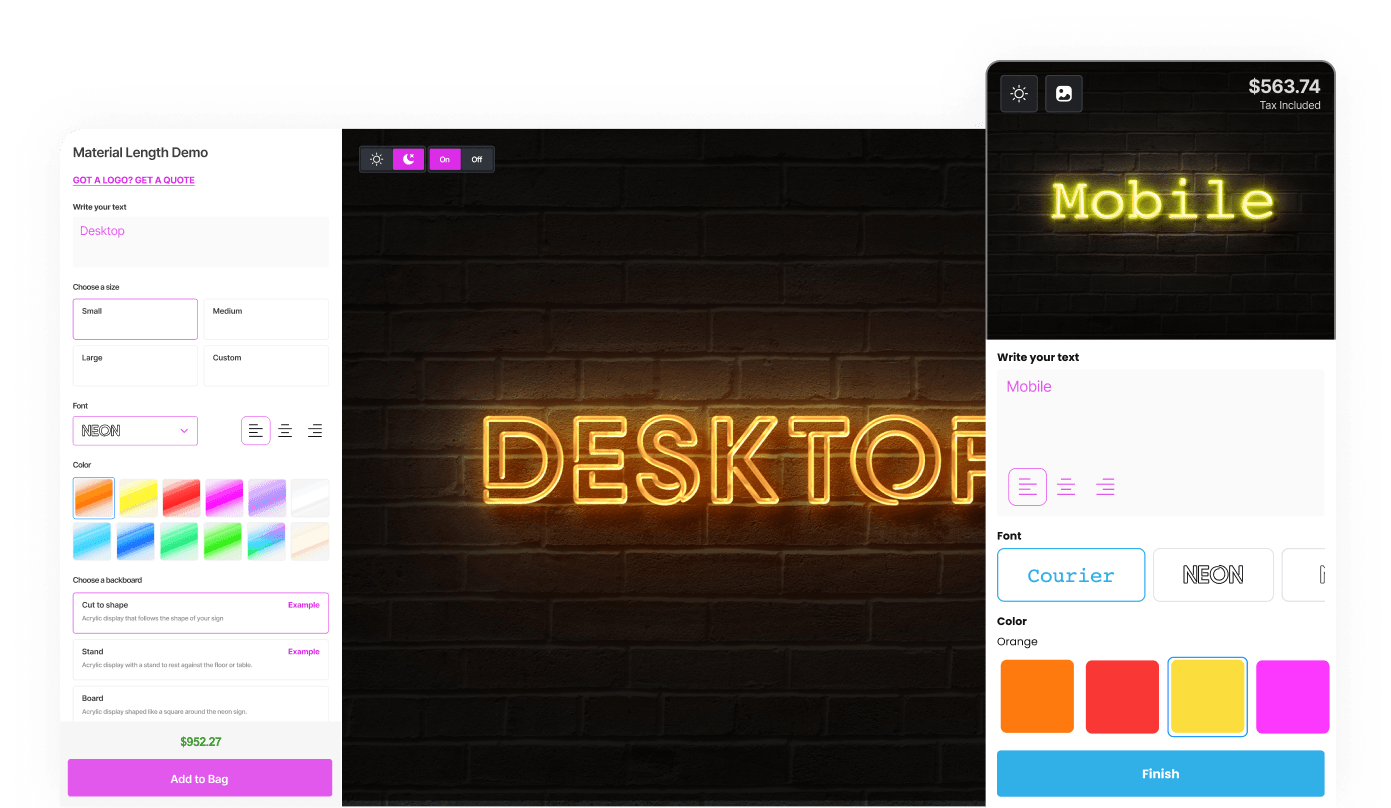Select right text alignment in Material Length Demo
Image resolution: width=1391 pixels, height=808 pixels.
coord(315,430)
